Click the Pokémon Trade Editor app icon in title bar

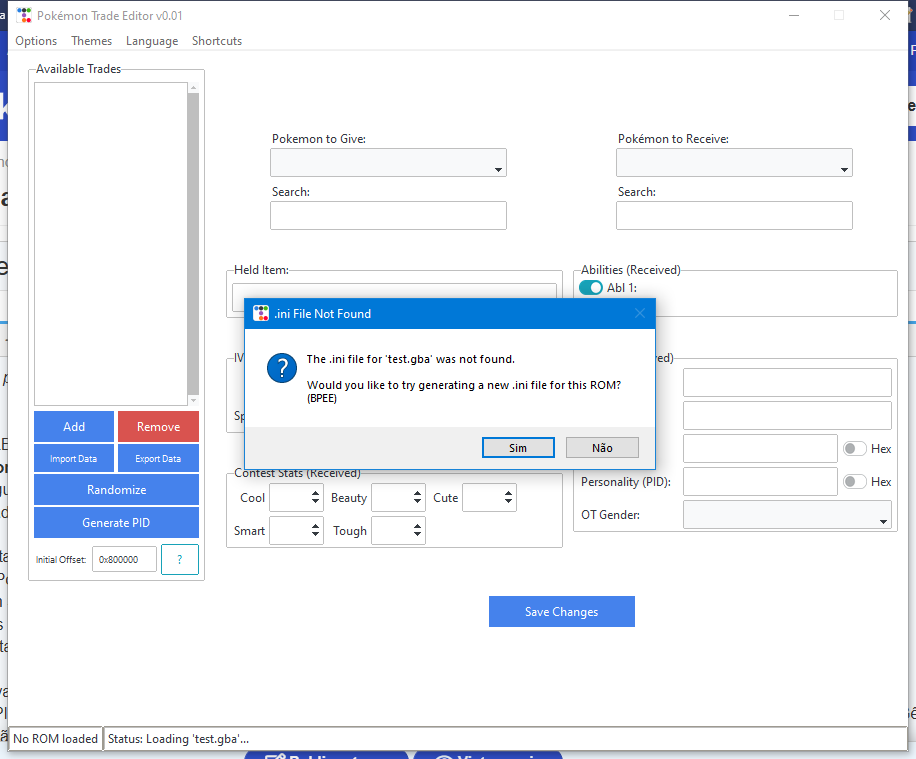(x=24, y=16)
